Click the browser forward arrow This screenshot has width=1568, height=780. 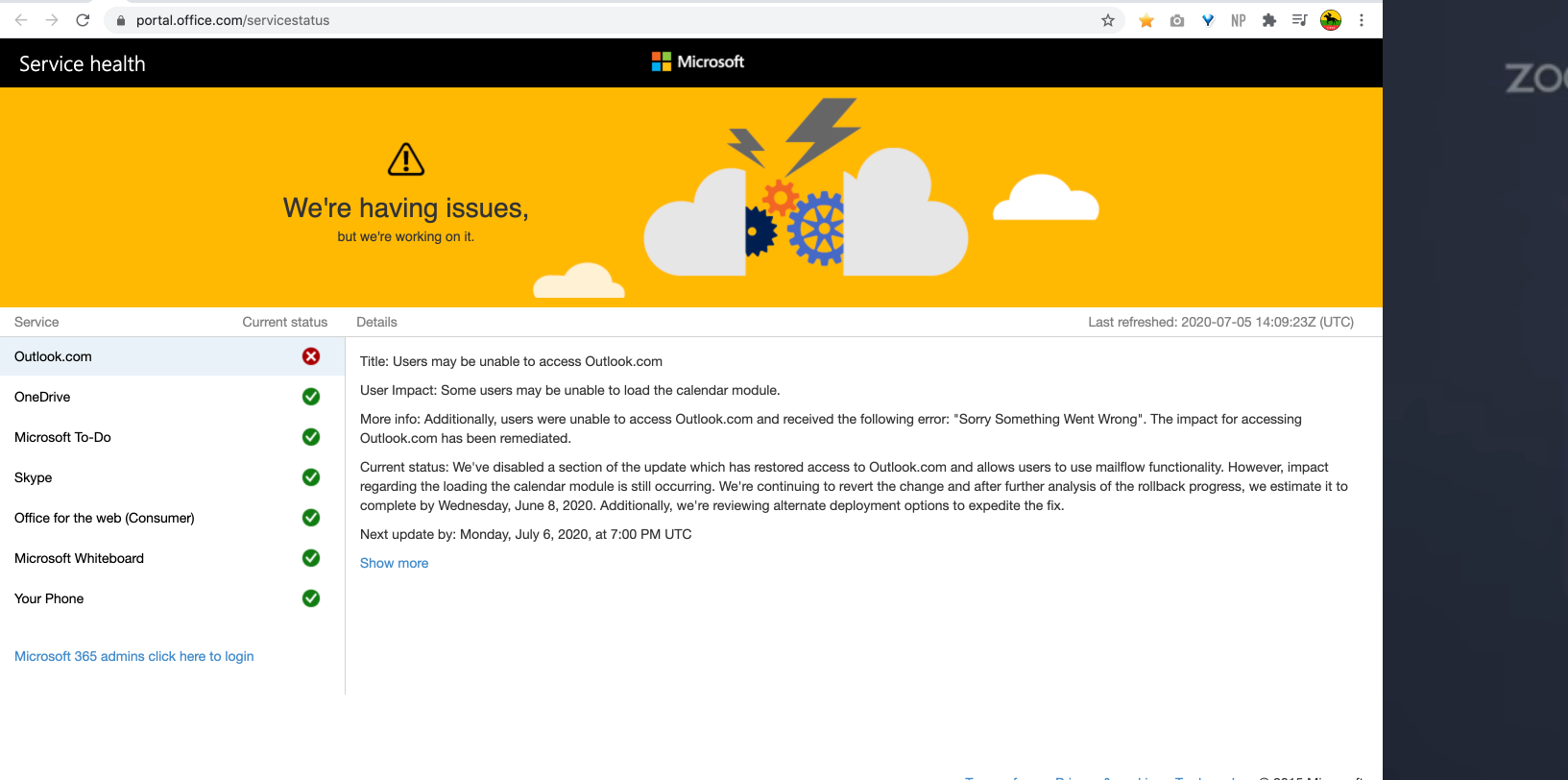click(52, 20)
